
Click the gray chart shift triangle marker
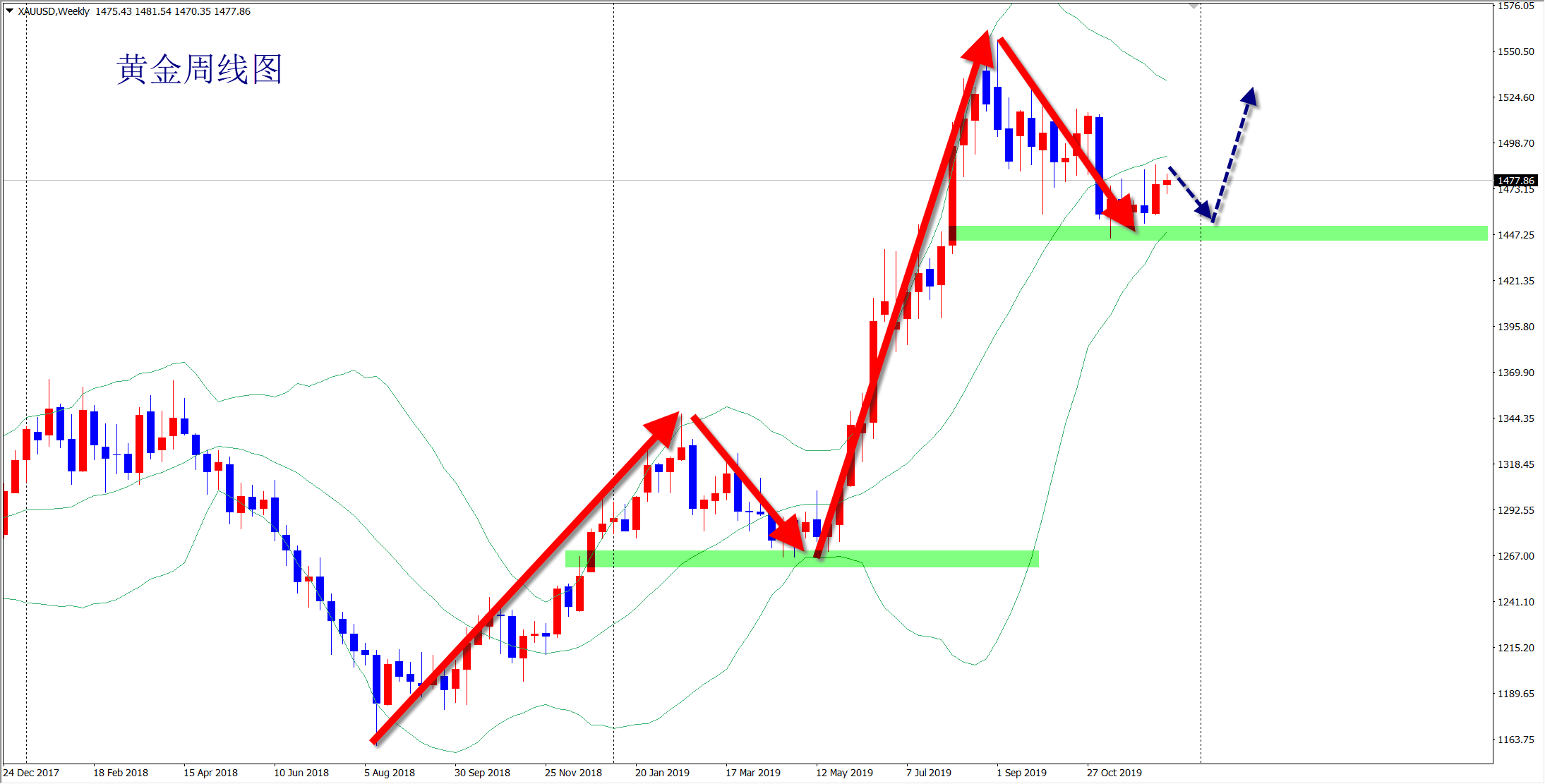[x=1194, y=6]
